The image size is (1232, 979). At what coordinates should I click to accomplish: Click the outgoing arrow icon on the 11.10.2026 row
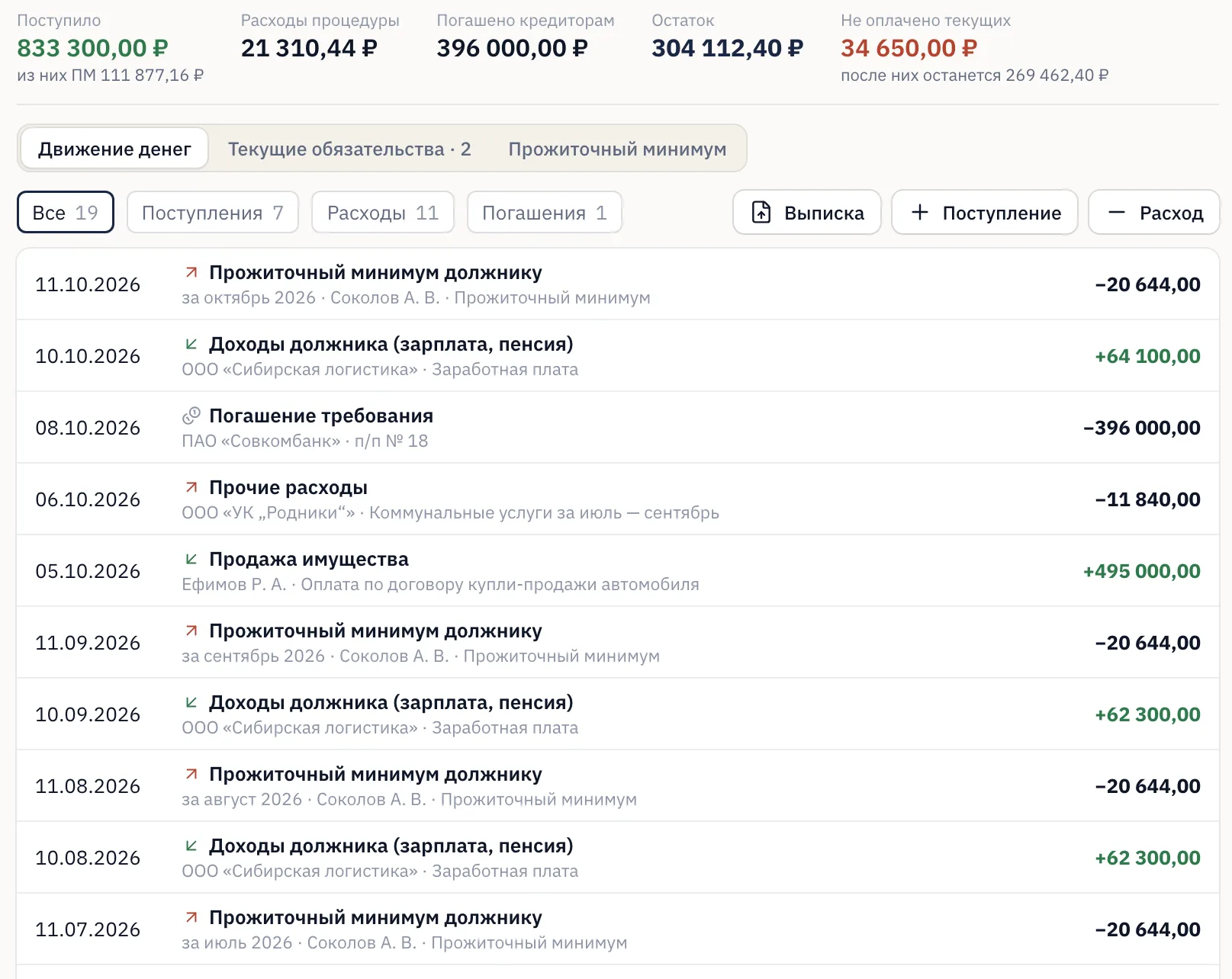(191, 272)
